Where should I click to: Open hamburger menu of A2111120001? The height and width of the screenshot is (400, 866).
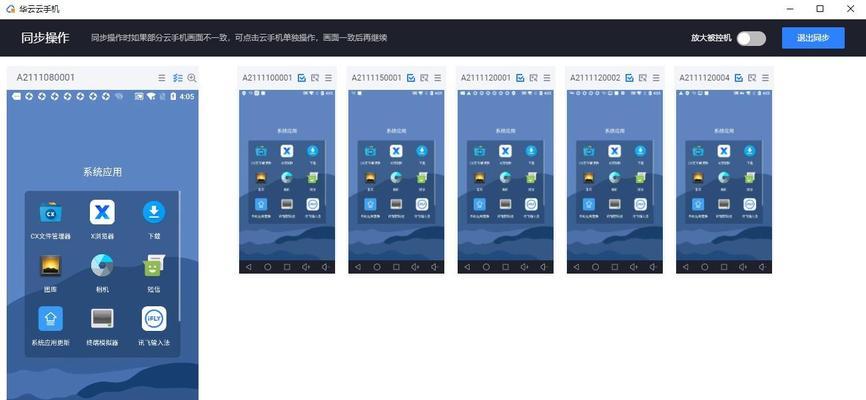547,78
